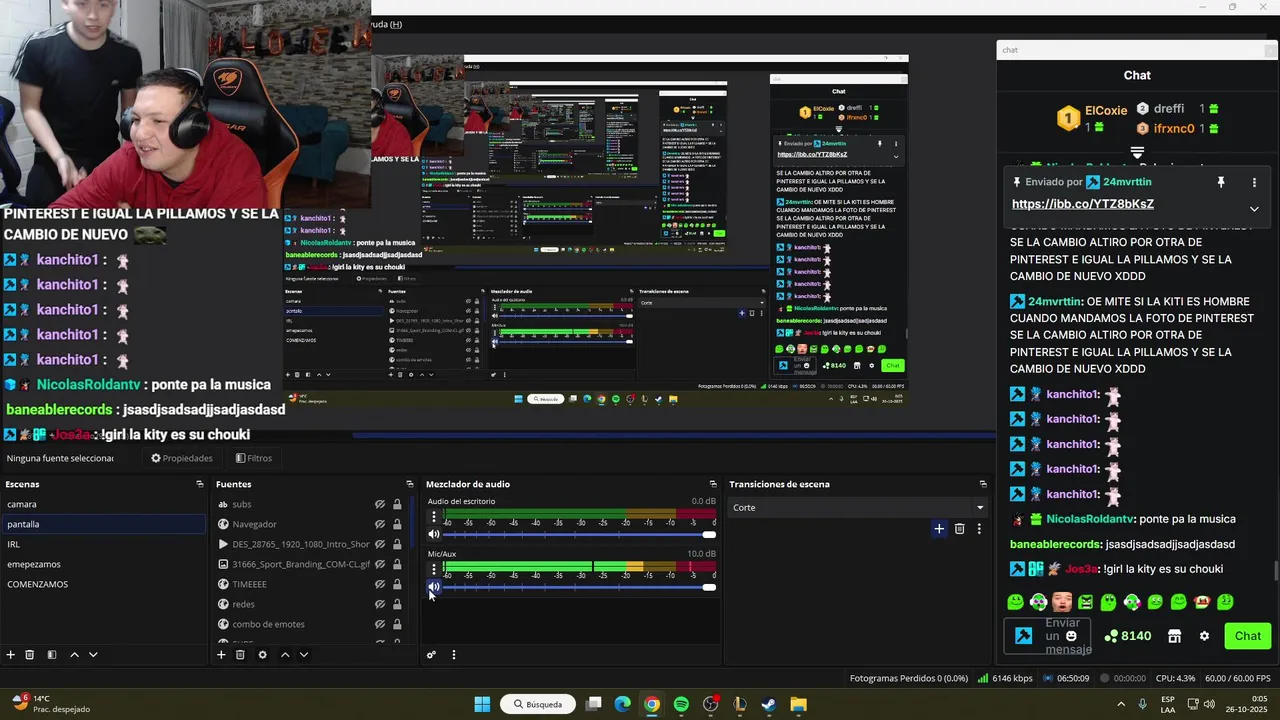Adjust Audio del escritorio volume slider
The image size is (1280, 720).
click(579, 534)
